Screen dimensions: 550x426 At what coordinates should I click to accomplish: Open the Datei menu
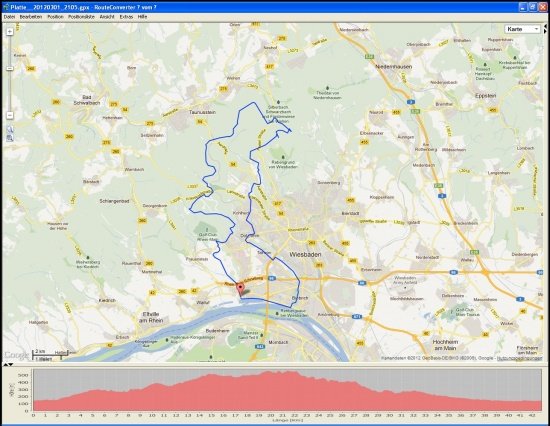click(x=9, y=17)
